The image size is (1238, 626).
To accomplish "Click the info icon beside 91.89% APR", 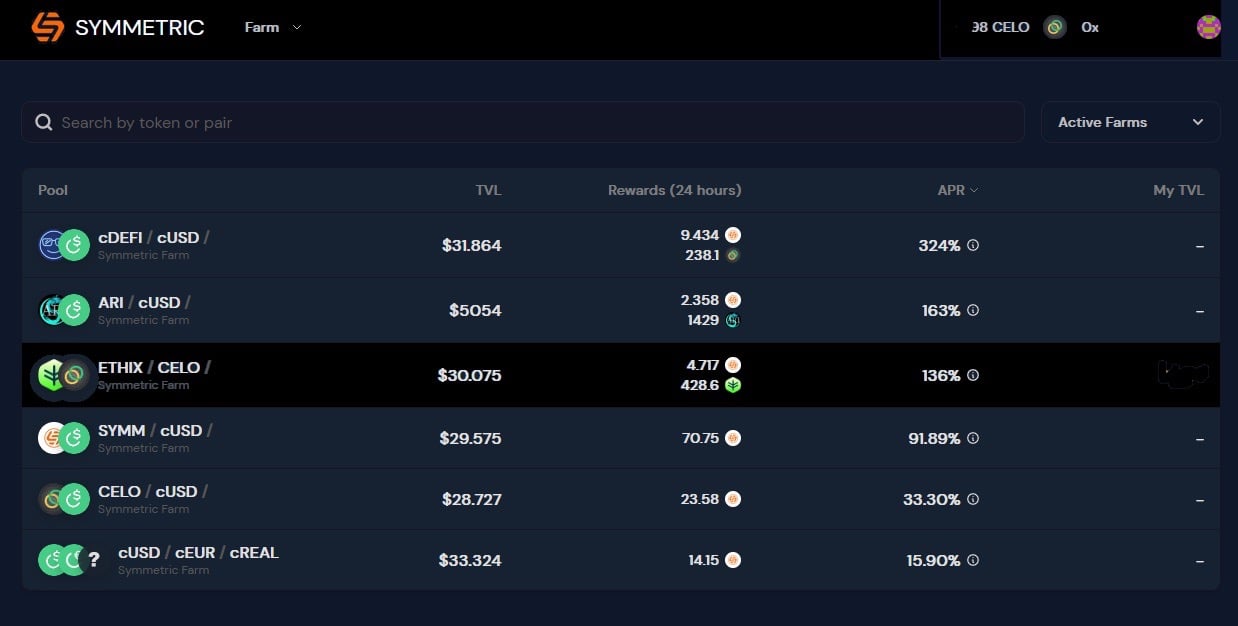I will pyautogui.click(x=973, y=438).
